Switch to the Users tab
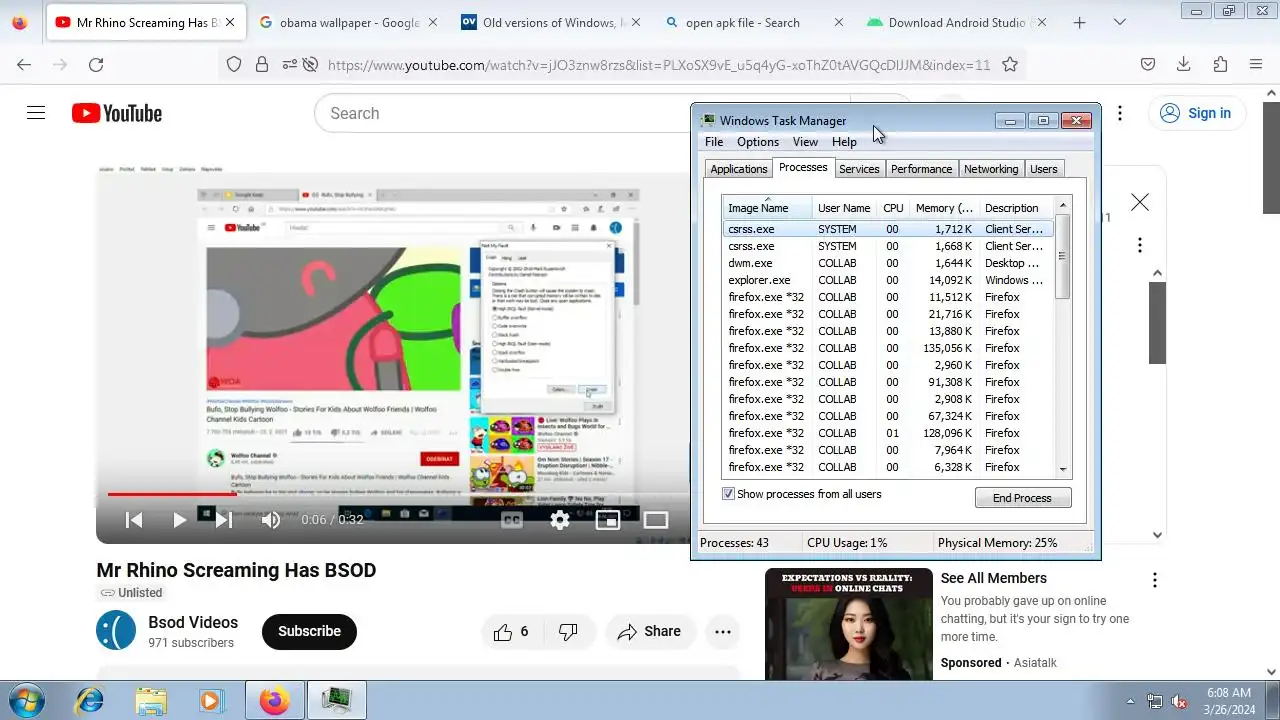Image resolution: width=1280 pixels, height=720 pixels. tap(1043, 169)
